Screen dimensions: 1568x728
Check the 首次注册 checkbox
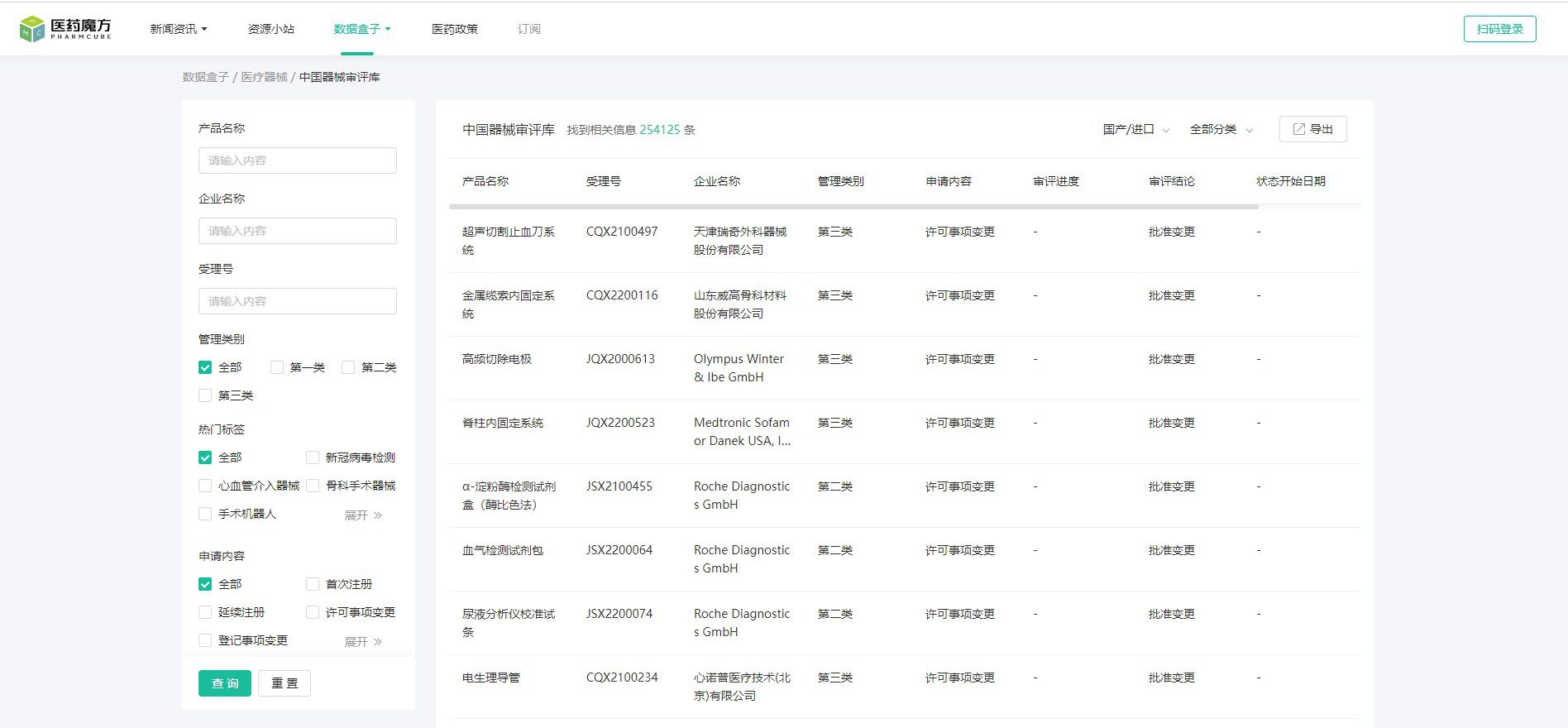313,584
